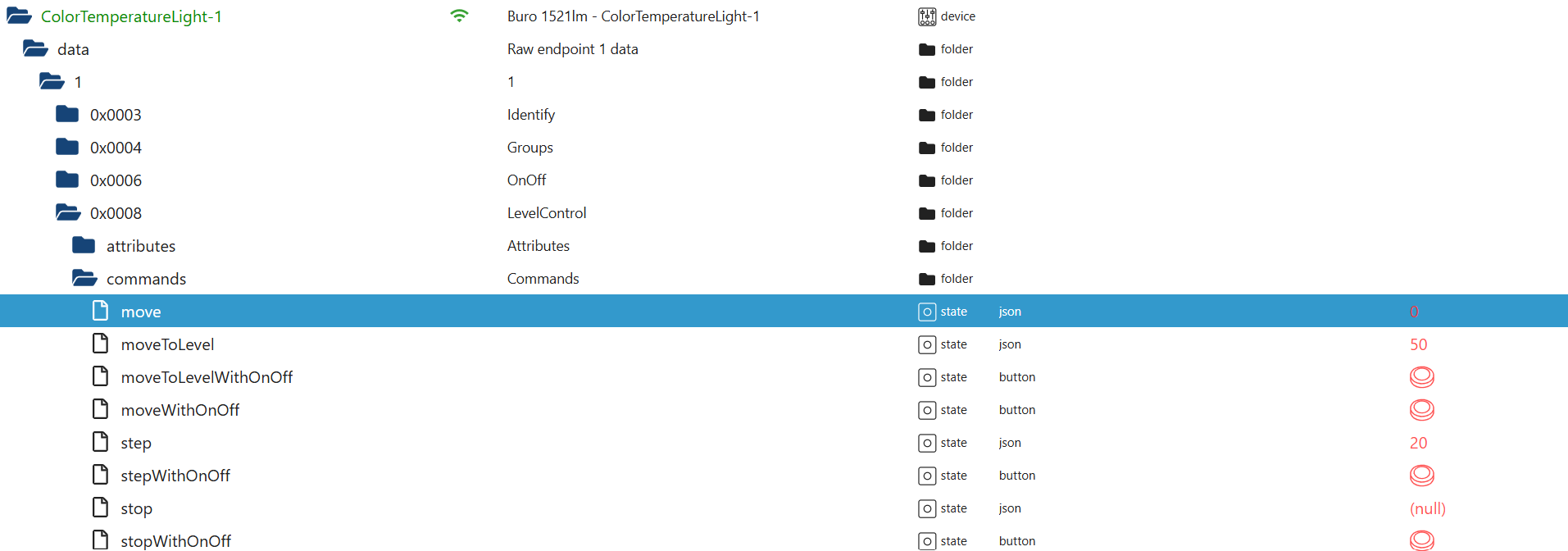This screenshot has width=1568, height=551.
Task: Collapse the ColorTemperatureLight-1 device folder
Action: (x=19, y=16)
